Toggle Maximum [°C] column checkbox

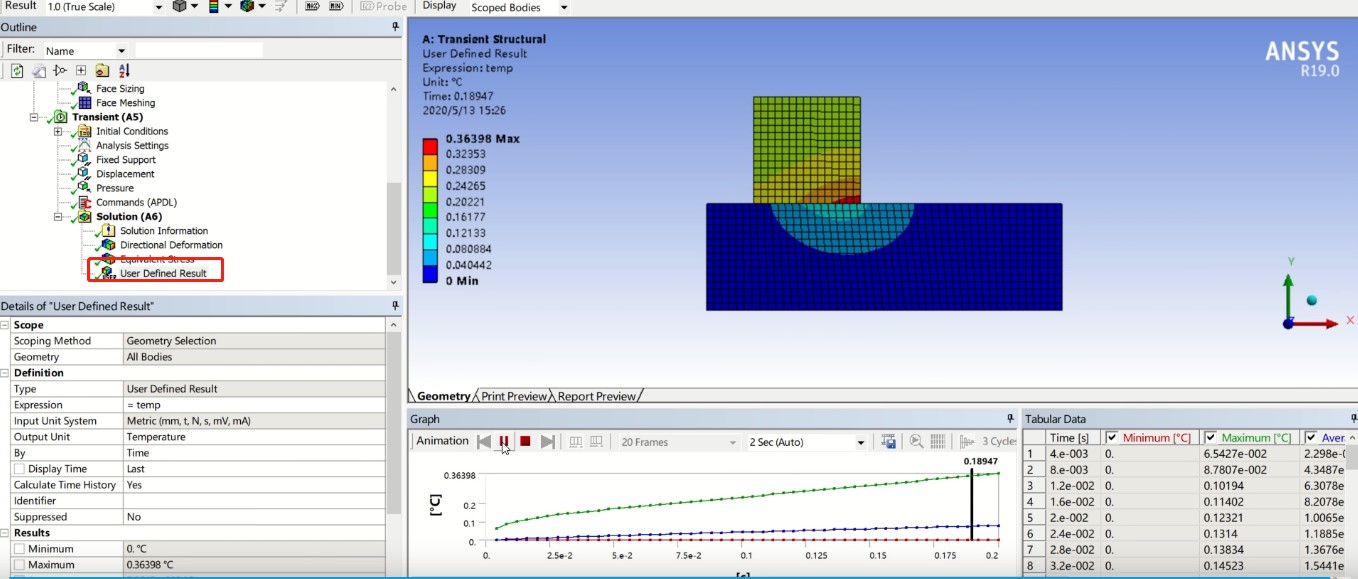point(1211,438)
